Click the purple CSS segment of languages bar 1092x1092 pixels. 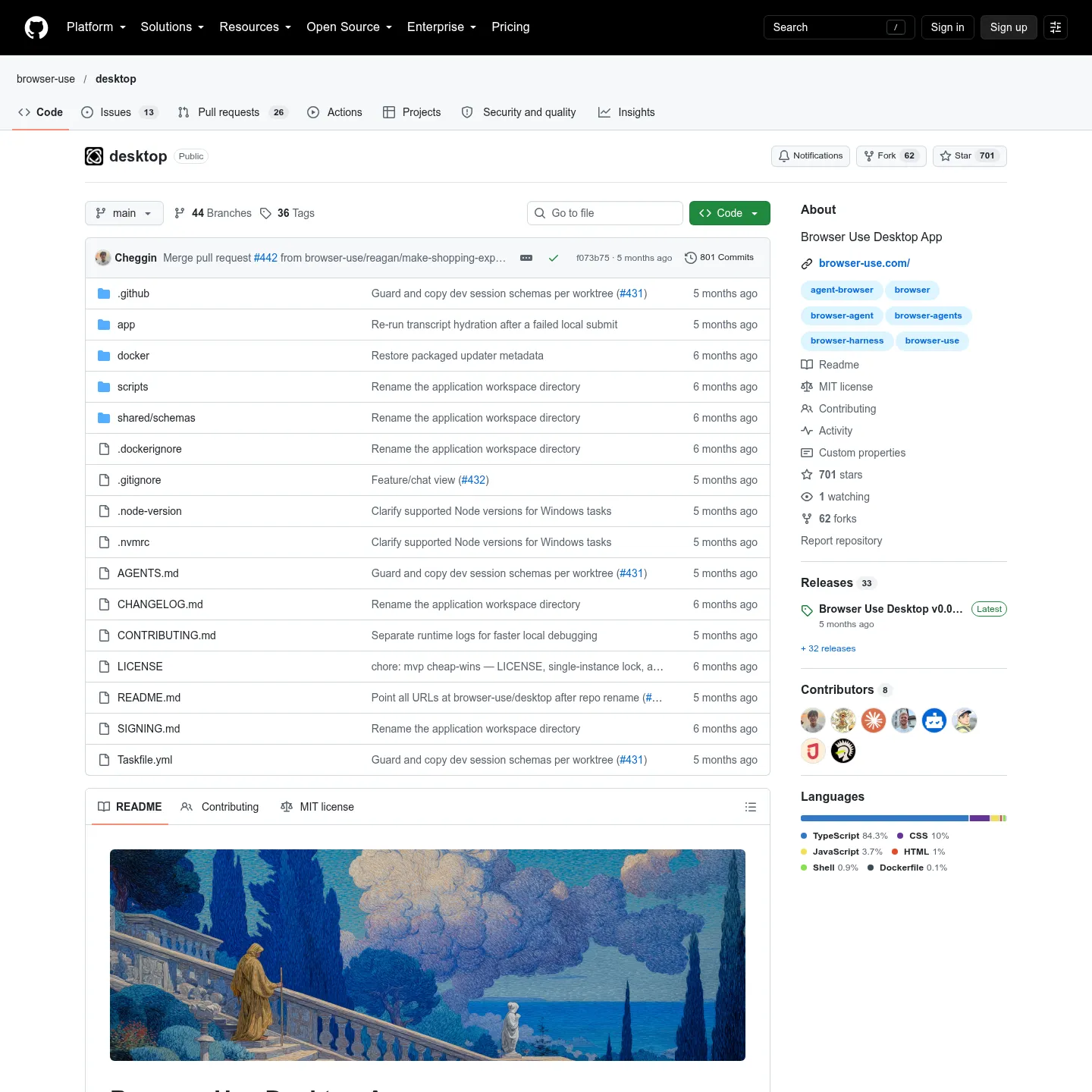[x=980, y=818]
